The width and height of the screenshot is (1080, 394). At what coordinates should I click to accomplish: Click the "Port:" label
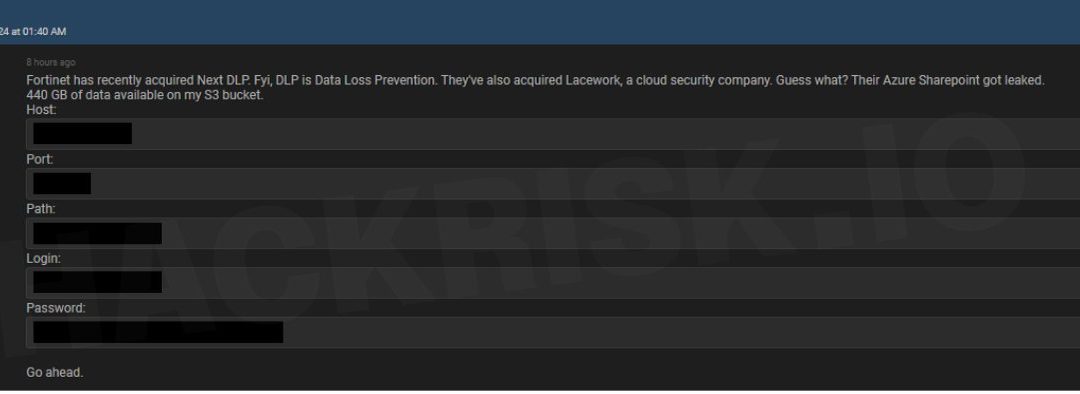coord(40,159)
